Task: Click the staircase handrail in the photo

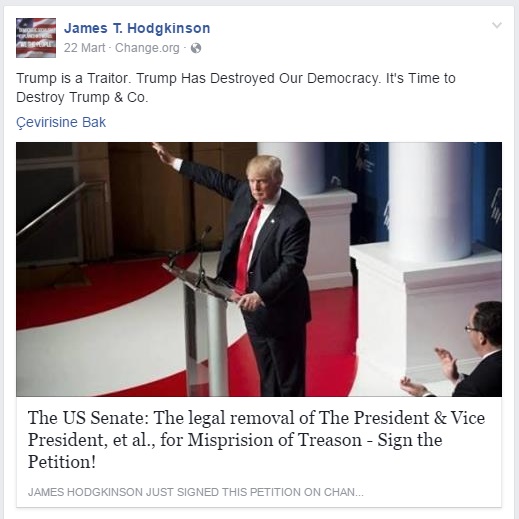Action: (50, 209)
